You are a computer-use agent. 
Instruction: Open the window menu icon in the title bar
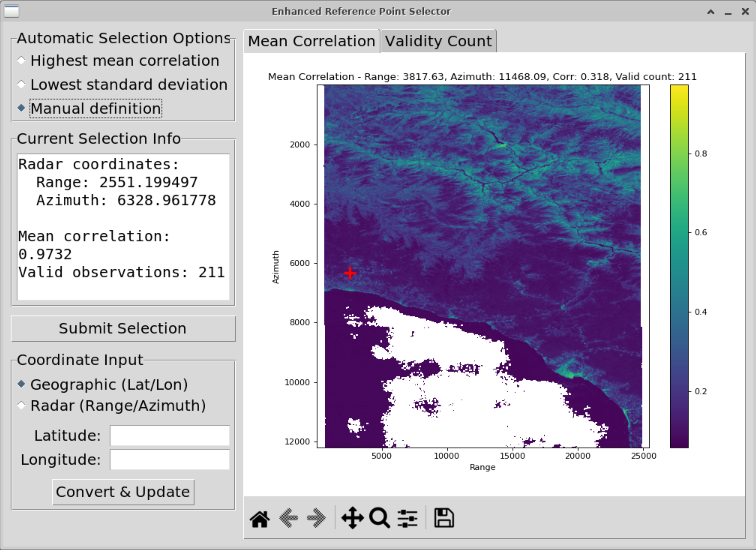[11, 11]
